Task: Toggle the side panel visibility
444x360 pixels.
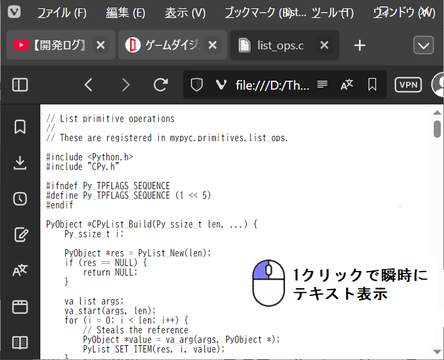Action: 20,85
